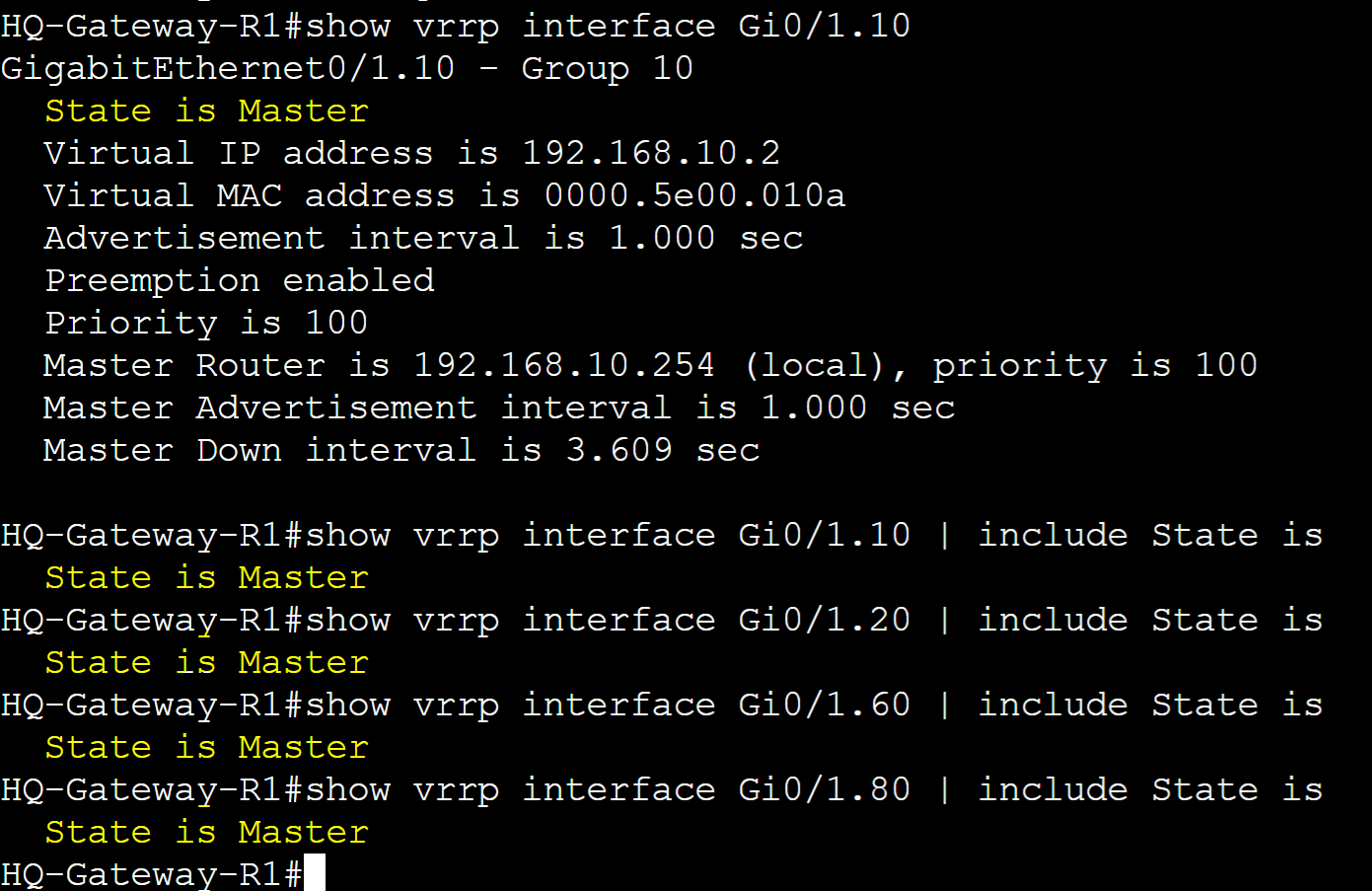Viewport: 1372px width, 891px height.
Task: Click the terminal cursor block at the prompt
Action: click(315, 873)
